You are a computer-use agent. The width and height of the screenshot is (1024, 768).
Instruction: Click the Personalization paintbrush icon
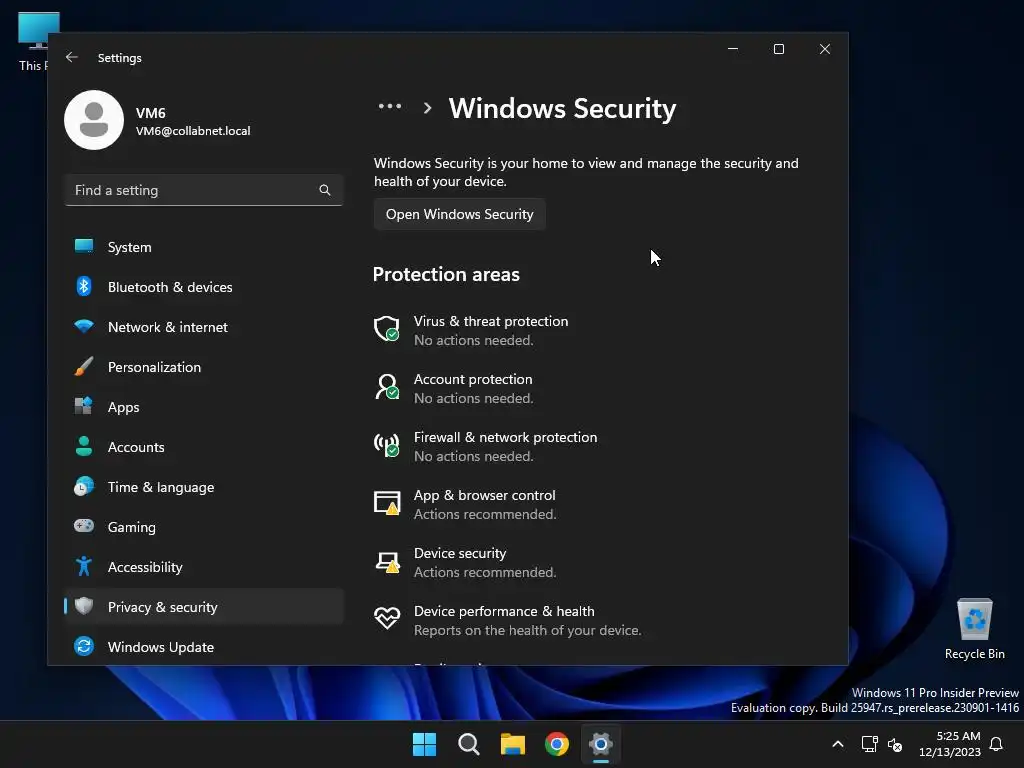[x=84, y=366]
